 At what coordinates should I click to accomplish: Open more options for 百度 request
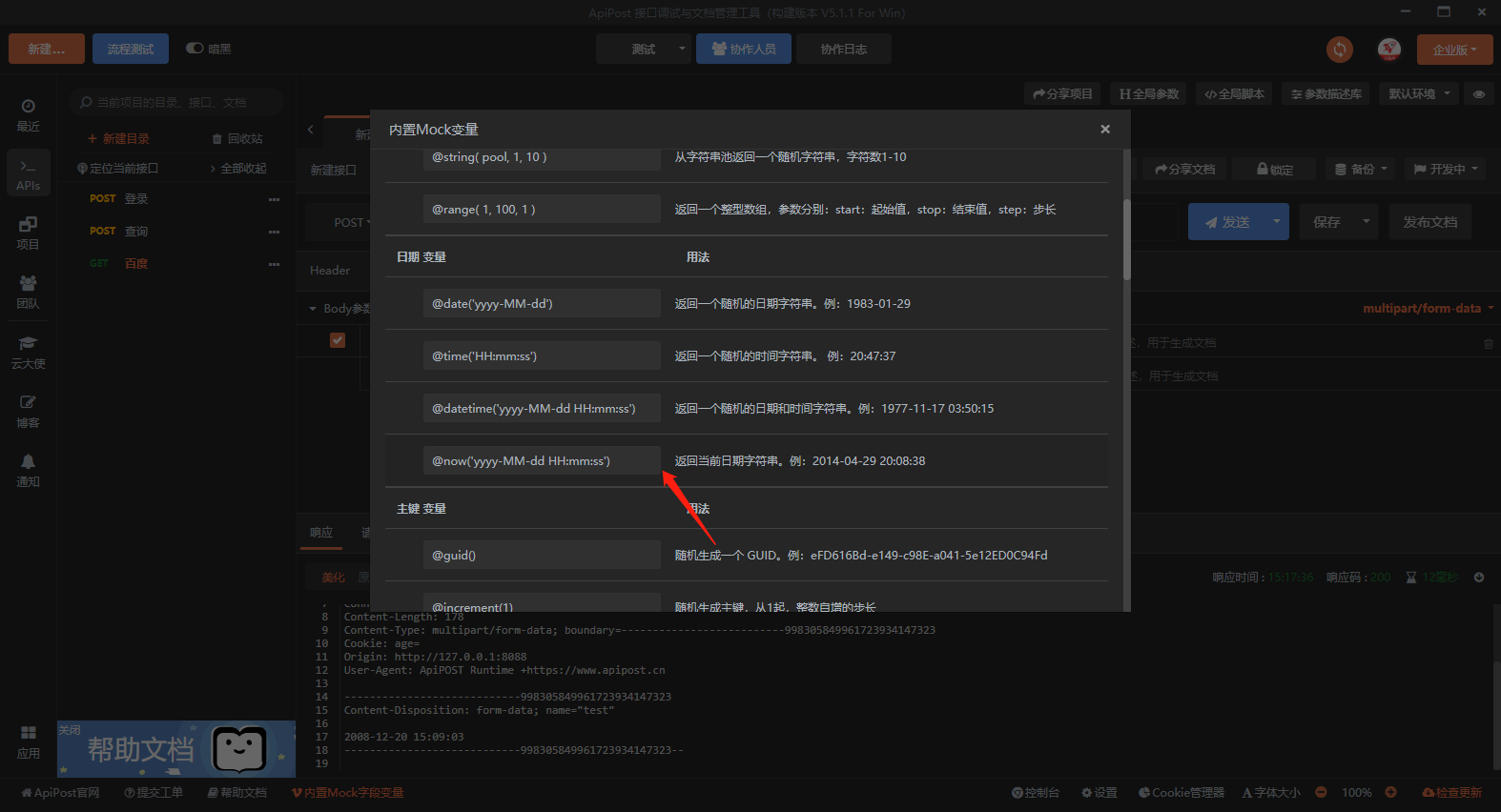pyautogui.click(x=275, y=264)
